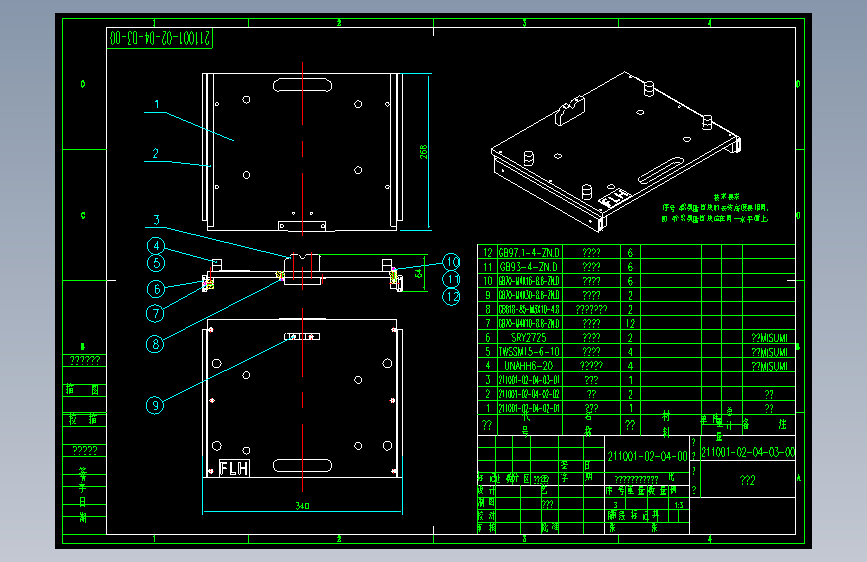Screen dimensions: 867x562
Task: Click the TWSSM15-6-10 part code cell
Action: [x=529, y=352]
